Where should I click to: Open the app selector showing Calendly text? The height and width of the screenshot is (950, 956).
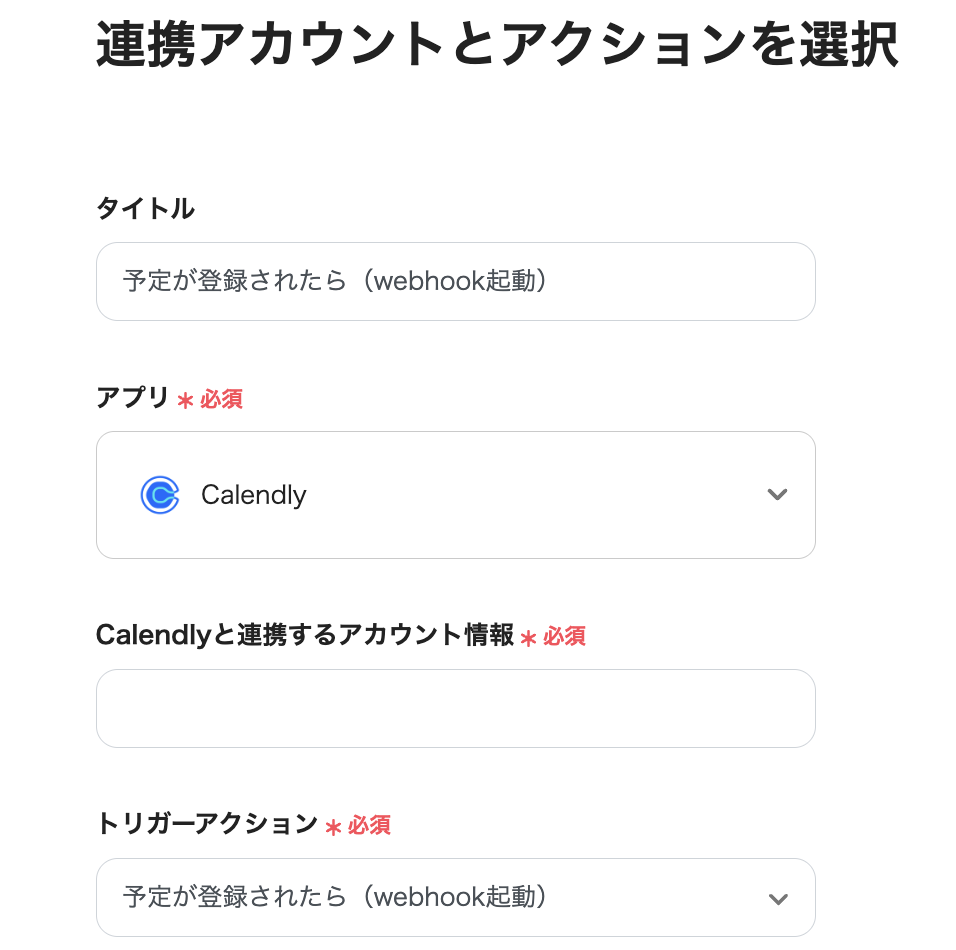tap(254, 495)
